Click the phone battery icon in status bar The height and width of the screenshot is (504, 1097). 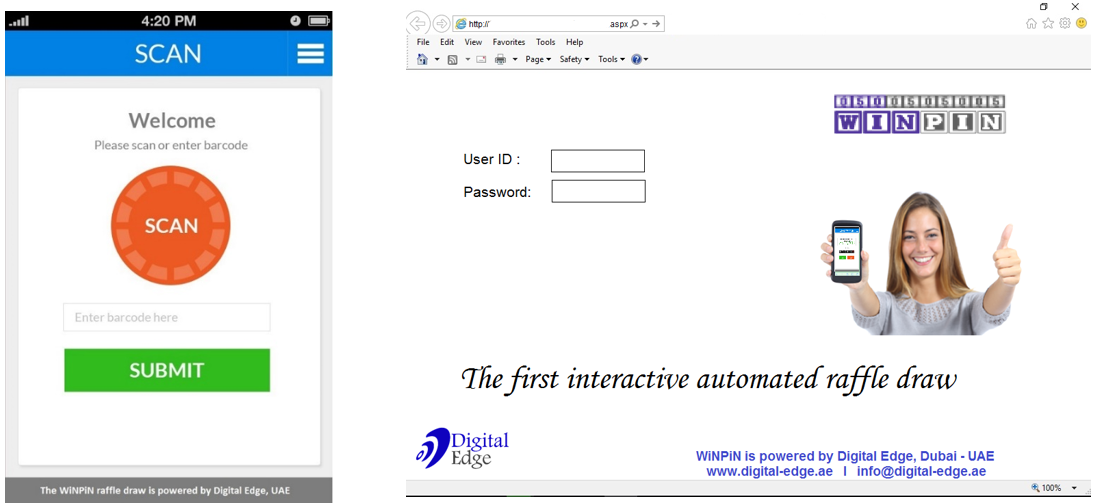(318, 21)
